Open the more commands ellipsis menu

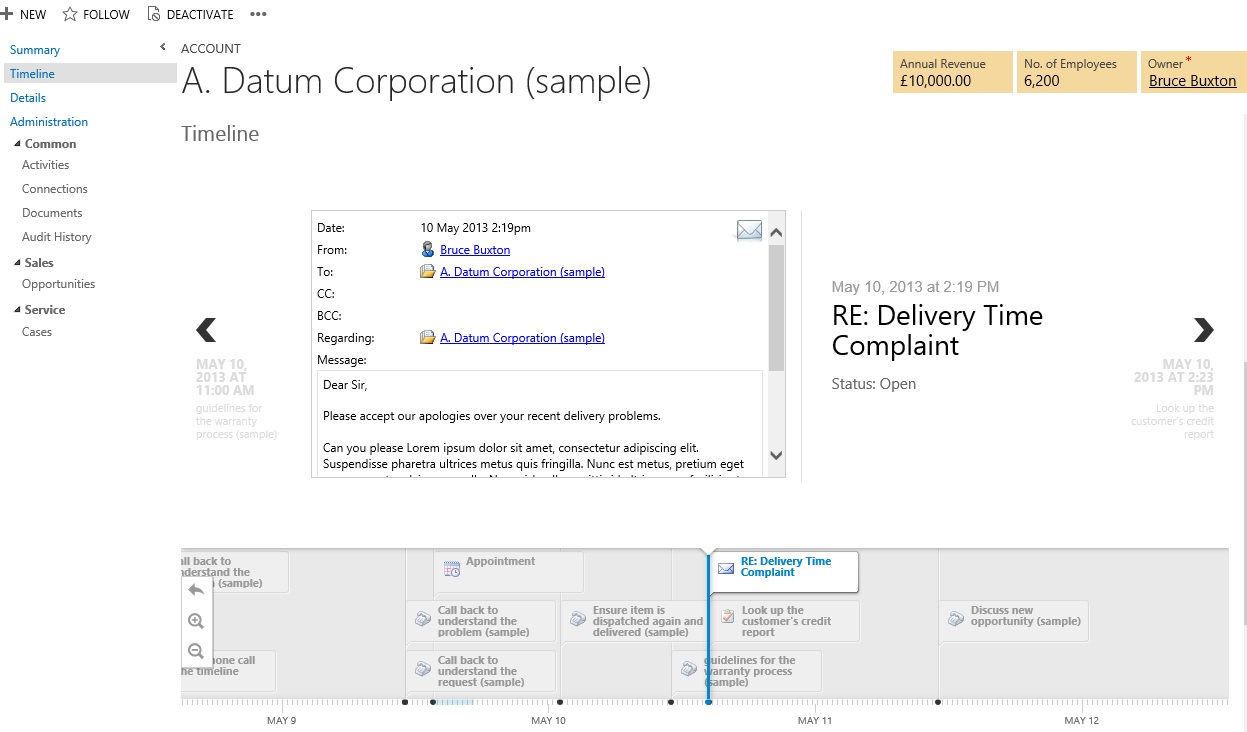point(258,14)
